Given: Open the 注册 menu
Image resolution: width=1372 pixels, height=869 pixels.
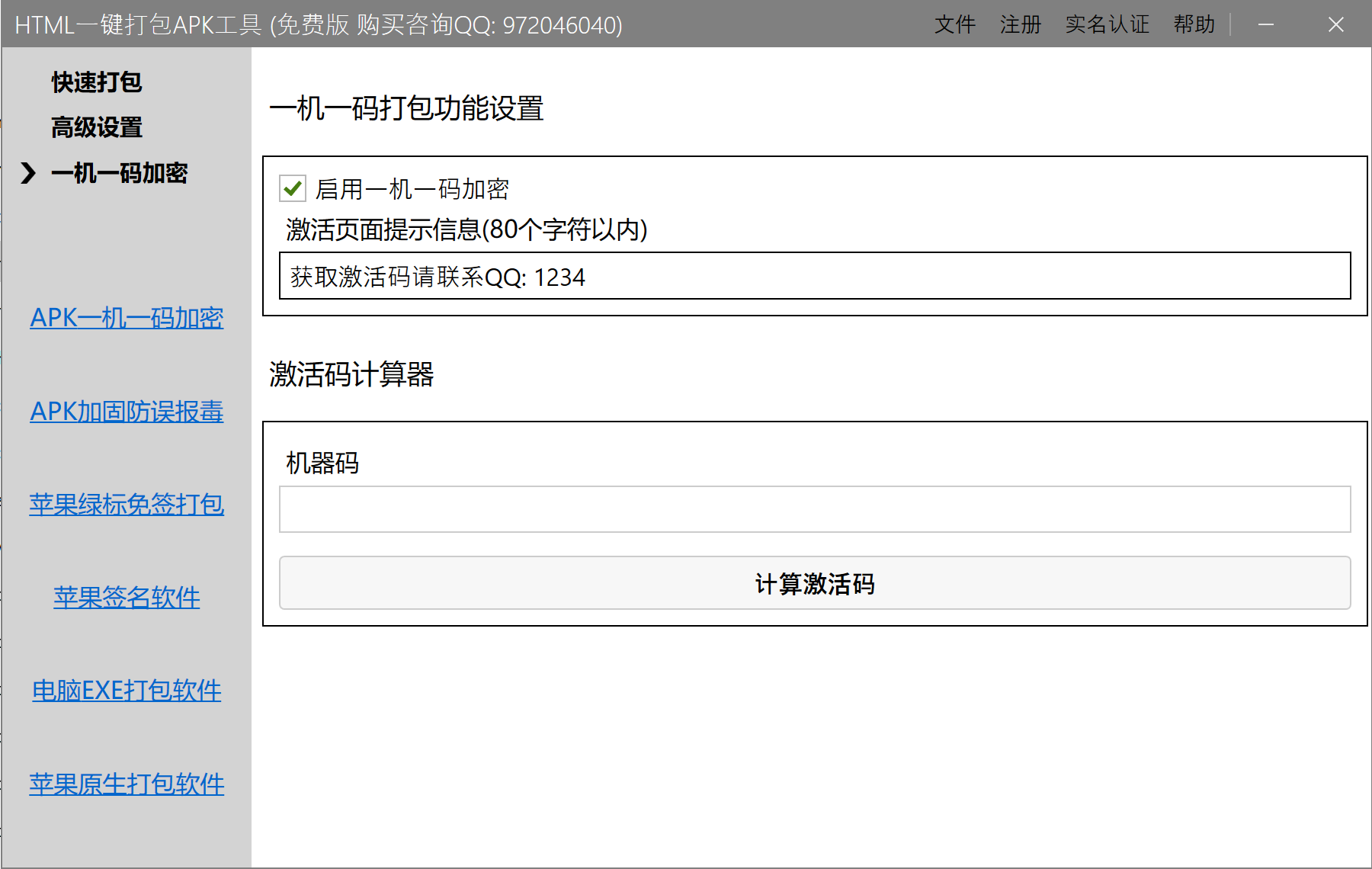Looking at the screenshot, I should [x=1020, y=24].
